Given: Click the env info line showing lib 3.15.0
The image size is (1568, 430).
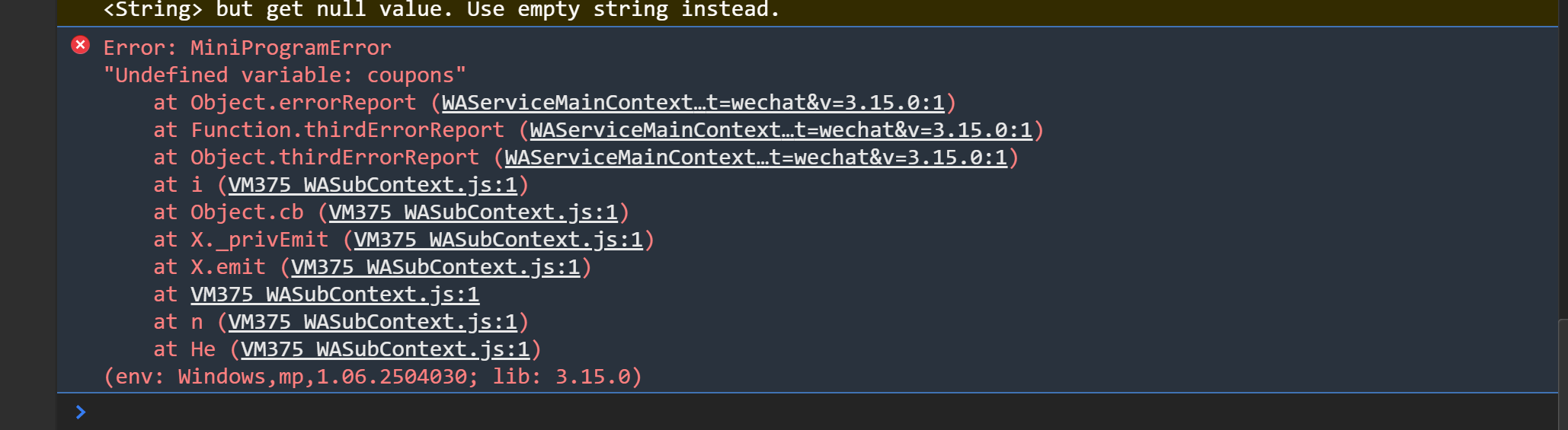Looking at the screenshot, I should (x=373, y=377).
